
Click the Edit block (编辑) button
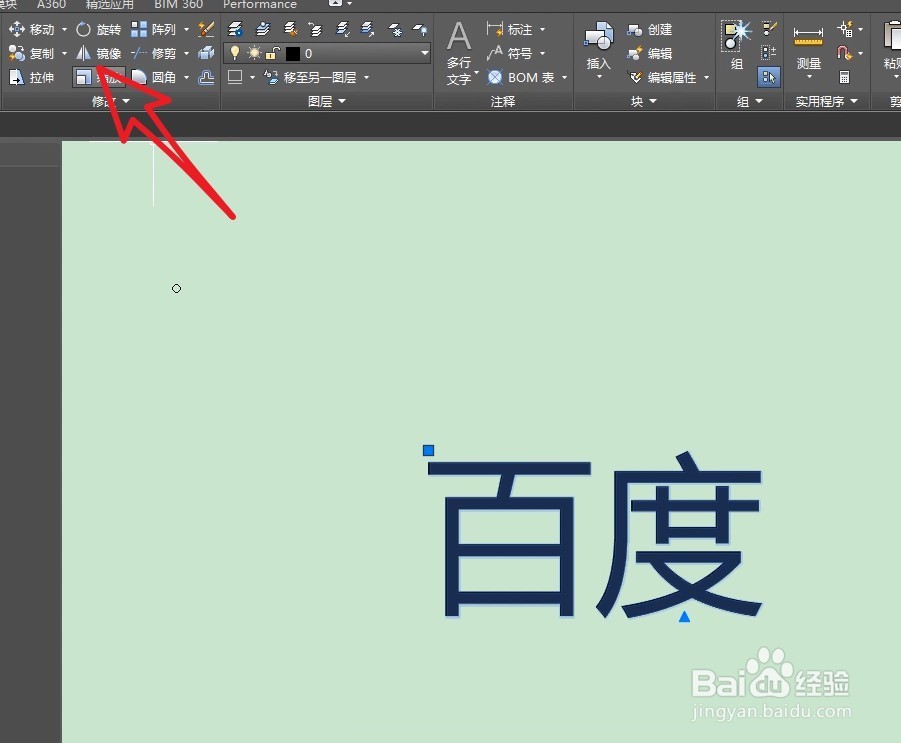click(x=650, y=53)
